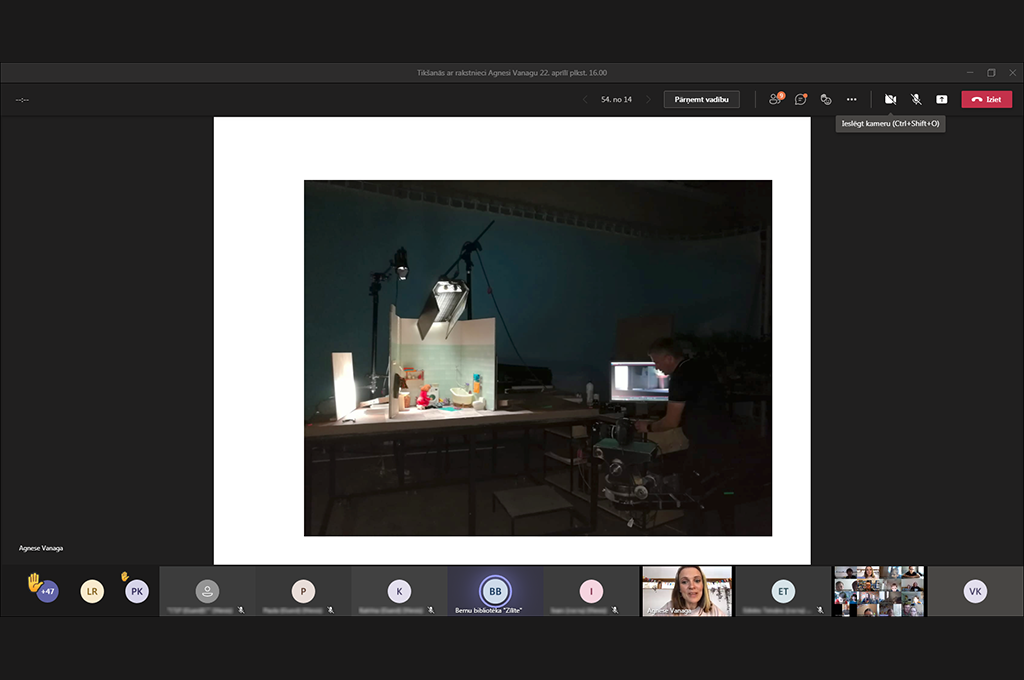Select the LR participant avatar
The width and height of the screenshot is (1024, 680).
click(92, 591)
